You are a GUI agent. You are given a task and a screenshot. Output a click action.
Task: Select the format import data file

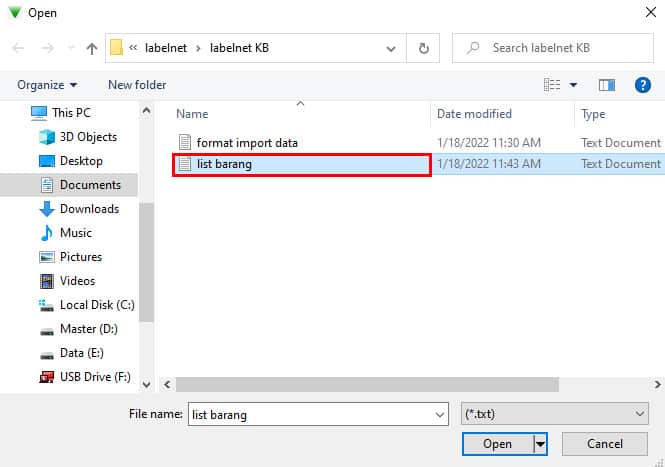(x=247, y=143)
